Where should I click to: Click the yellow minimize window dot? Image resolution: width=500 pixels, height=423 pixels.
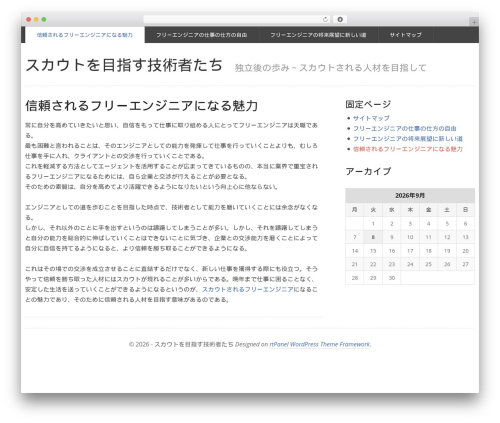[x=36, y=19]
